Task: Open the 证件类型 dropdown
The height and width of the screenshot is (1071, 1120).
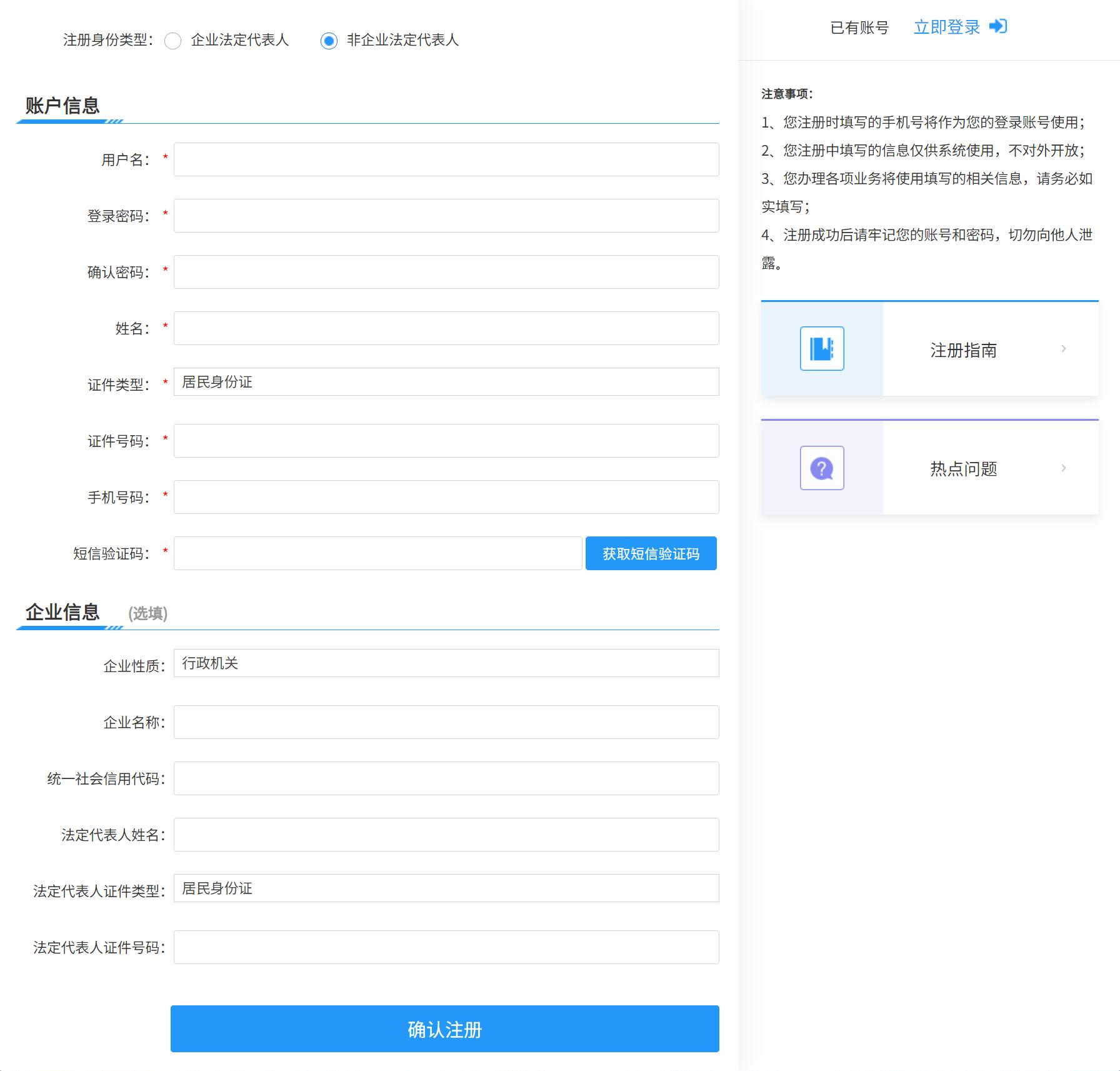Action: (446, 382)
